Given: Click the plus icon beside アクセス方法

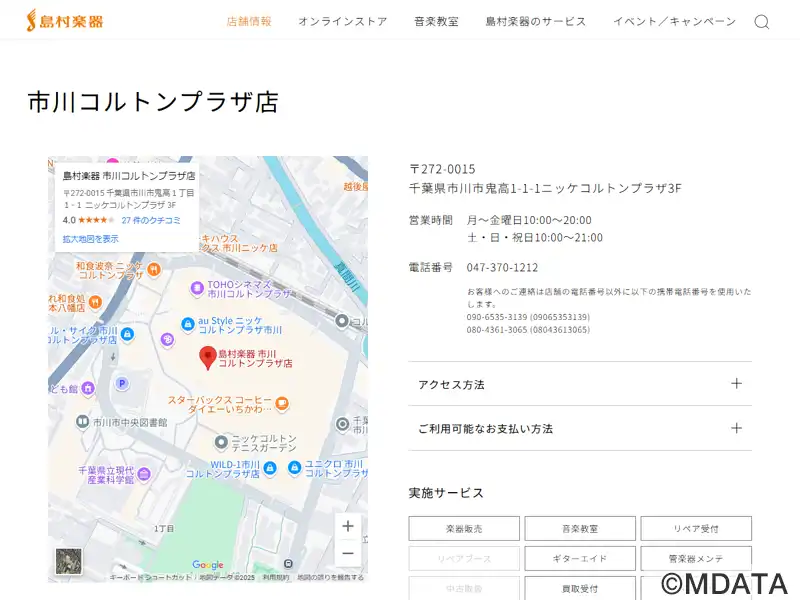Looking at the screenshot, I should click(x=736, y=384).
